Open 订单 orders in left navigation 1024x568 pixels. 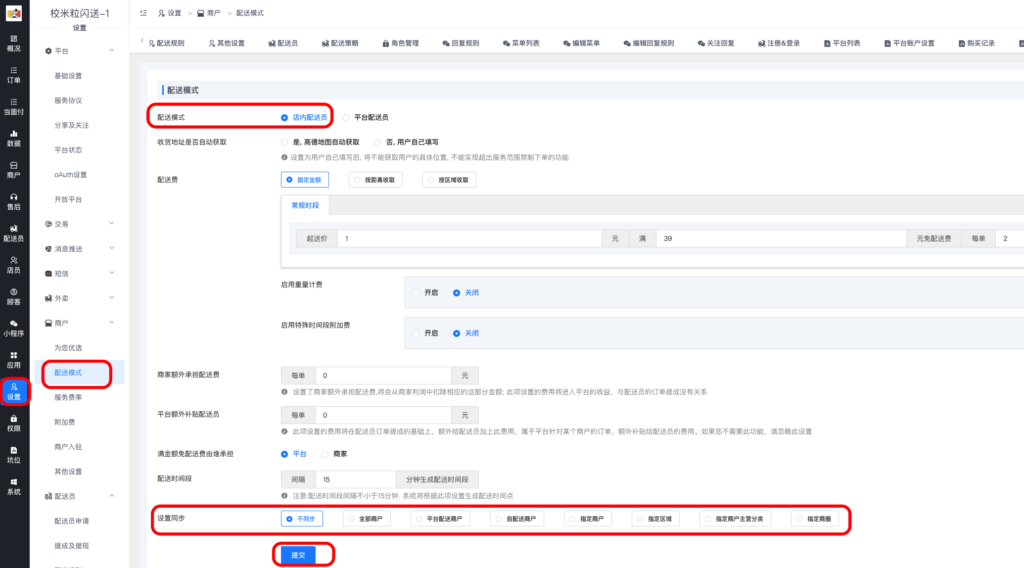14,75
